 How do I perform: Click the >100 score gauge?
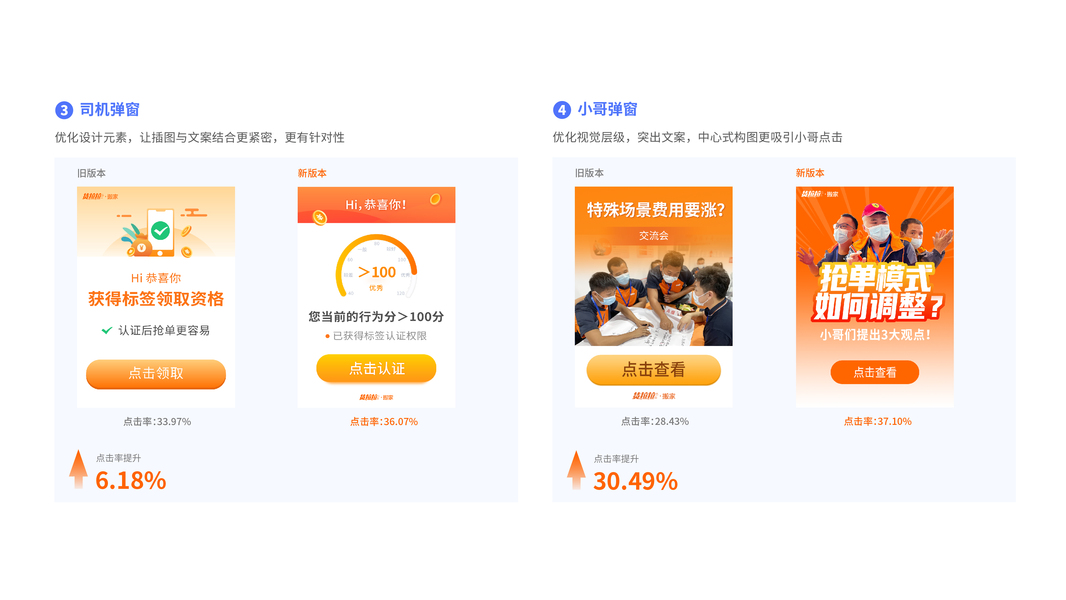point(376,266)
